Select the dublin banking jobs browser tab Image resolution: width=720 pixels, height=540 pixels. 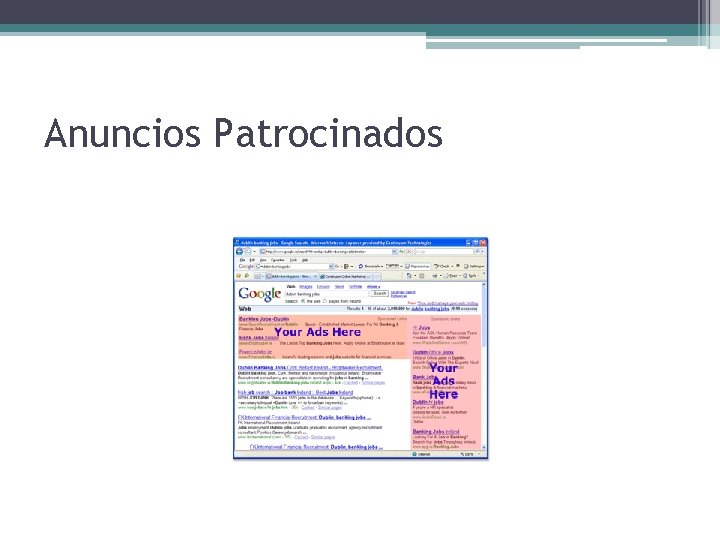(292, 276)
